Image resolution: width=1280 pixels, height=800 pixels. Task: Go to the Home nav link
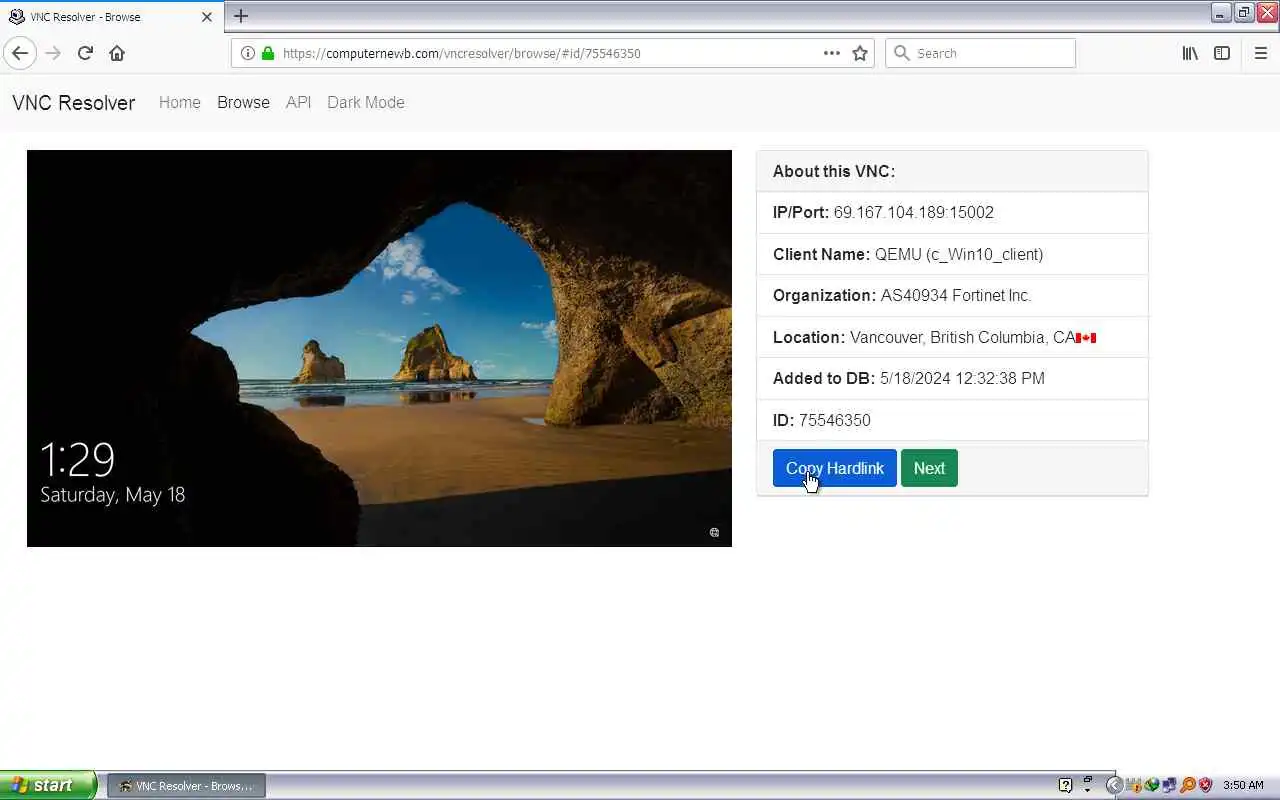pyautogui.click(x=180, y=102)
